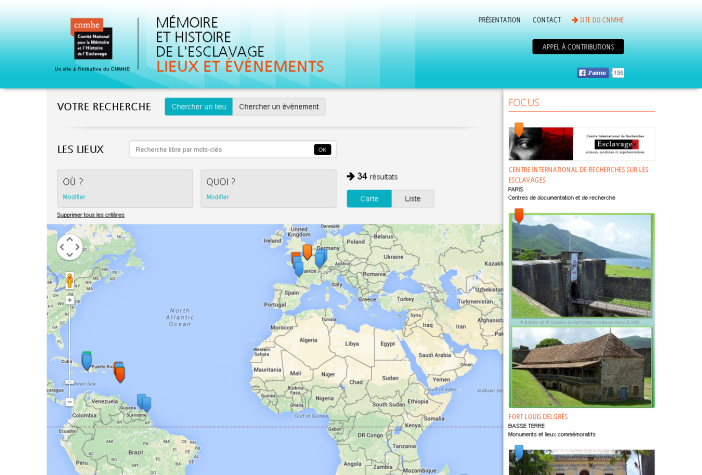702x475 pixels.
Task: Click the map zoom slider handle
Action: (x=69, y=382)
